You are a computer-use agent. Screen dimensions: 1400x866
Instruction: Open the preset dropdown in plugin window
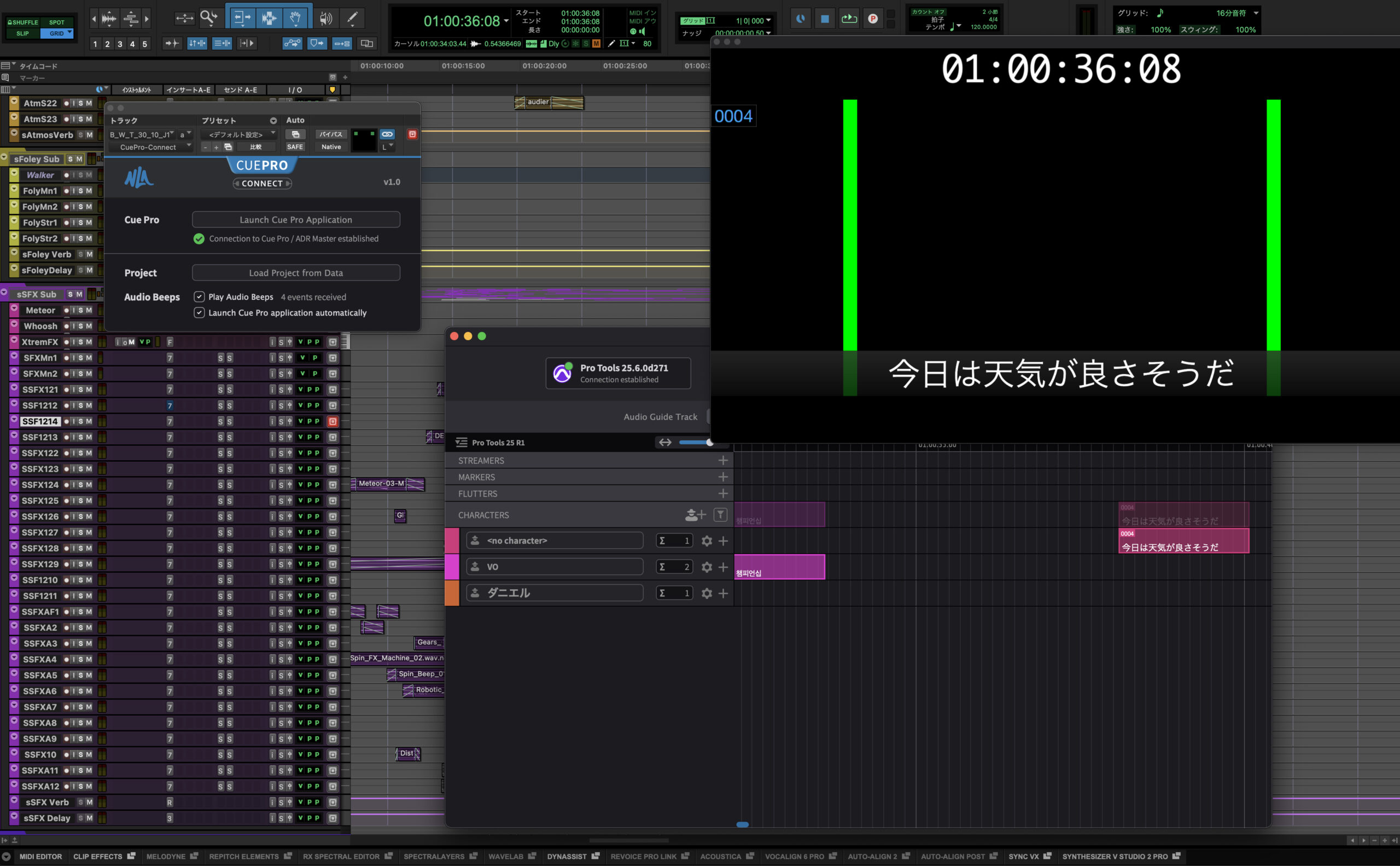pyautogui.click(x=241, y=135)
